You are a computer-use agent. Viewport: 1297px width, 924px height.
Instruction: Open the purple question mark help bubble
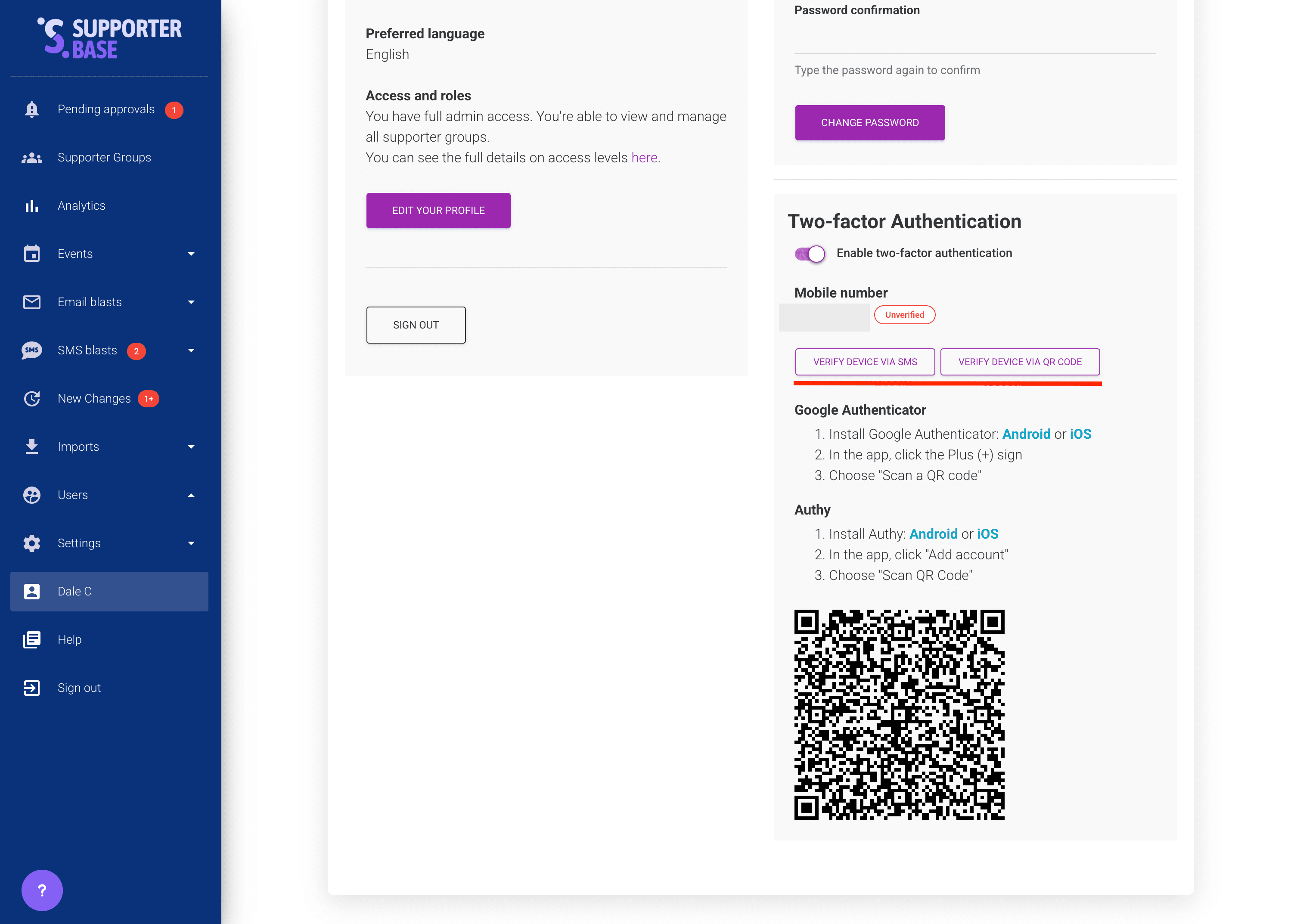[42, 890]
